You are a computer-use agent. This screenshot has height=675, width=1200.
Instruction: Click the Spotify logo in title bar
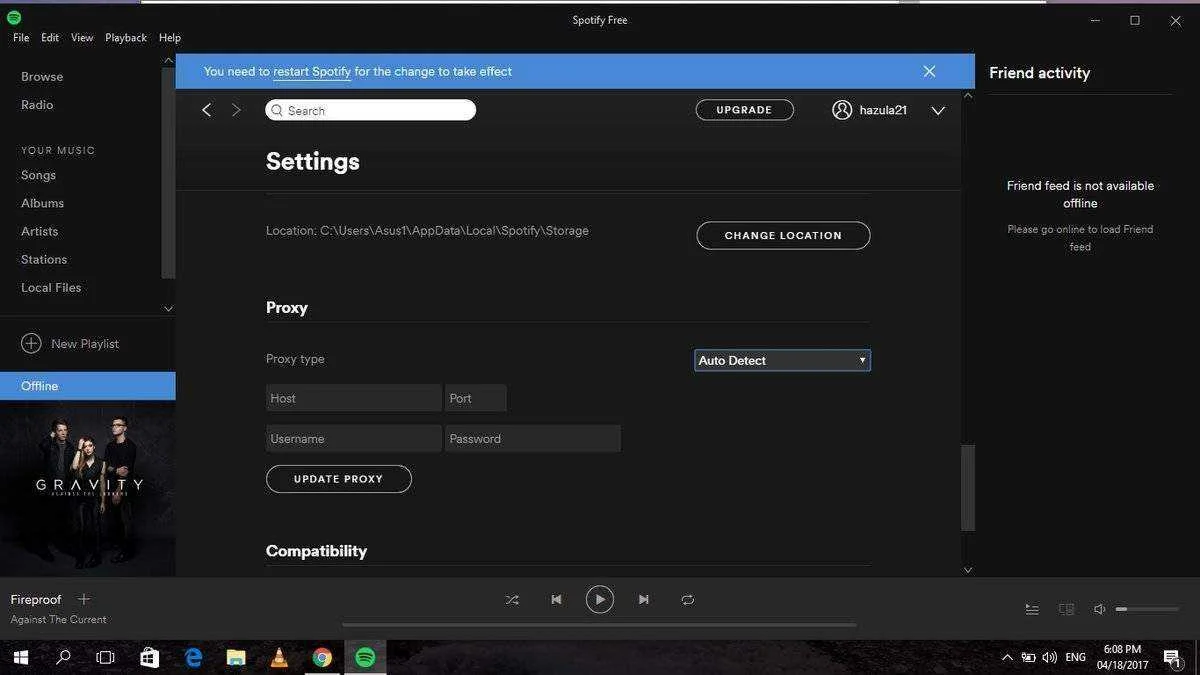pyautogui.click(x=14, y=18)
